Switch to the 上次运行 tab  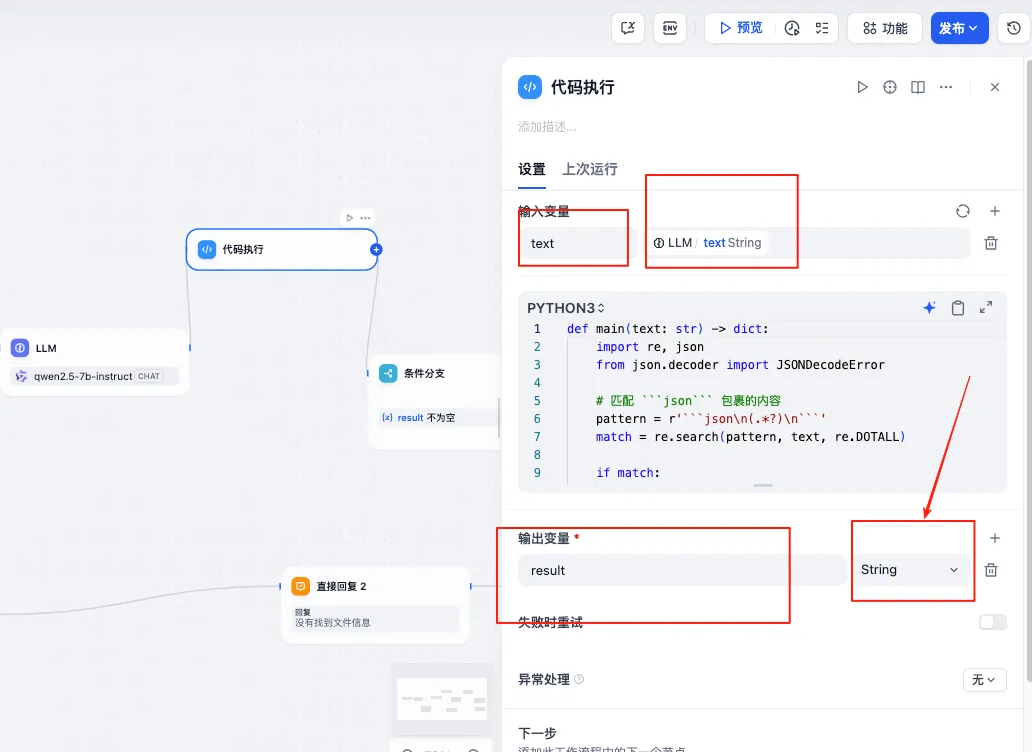click(x=590, y=169)
